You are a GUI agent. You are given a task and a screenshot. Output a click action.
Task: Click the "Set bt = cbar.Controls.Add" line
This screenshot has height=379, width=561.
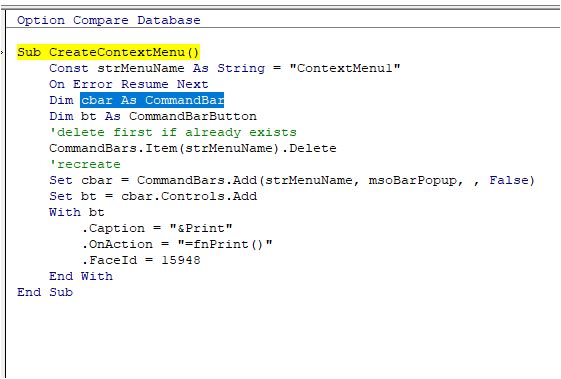click(153, 196)
